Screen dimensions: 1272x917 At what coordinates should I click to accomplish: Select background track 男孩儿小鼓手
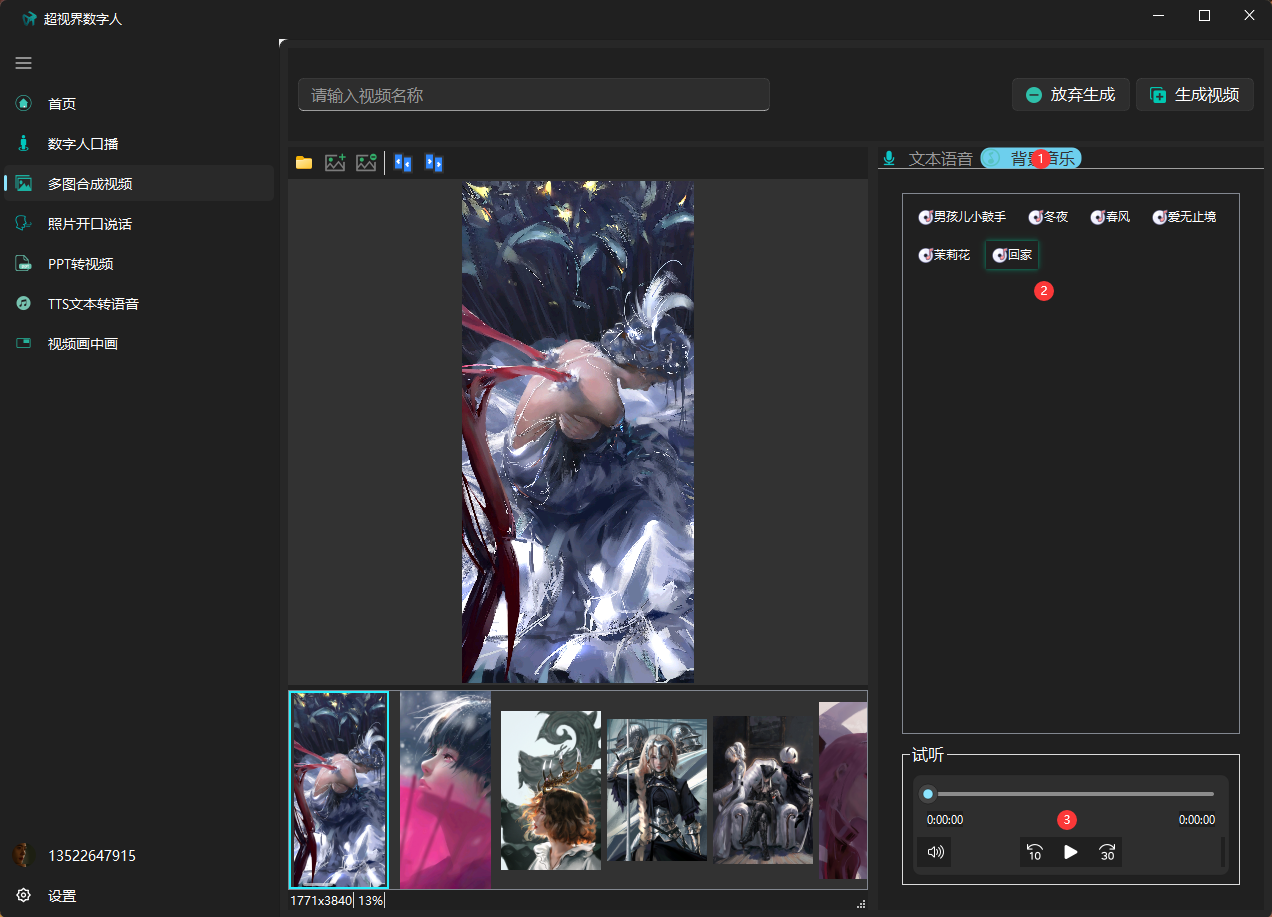pyautogui.click(x=962, y=216)
